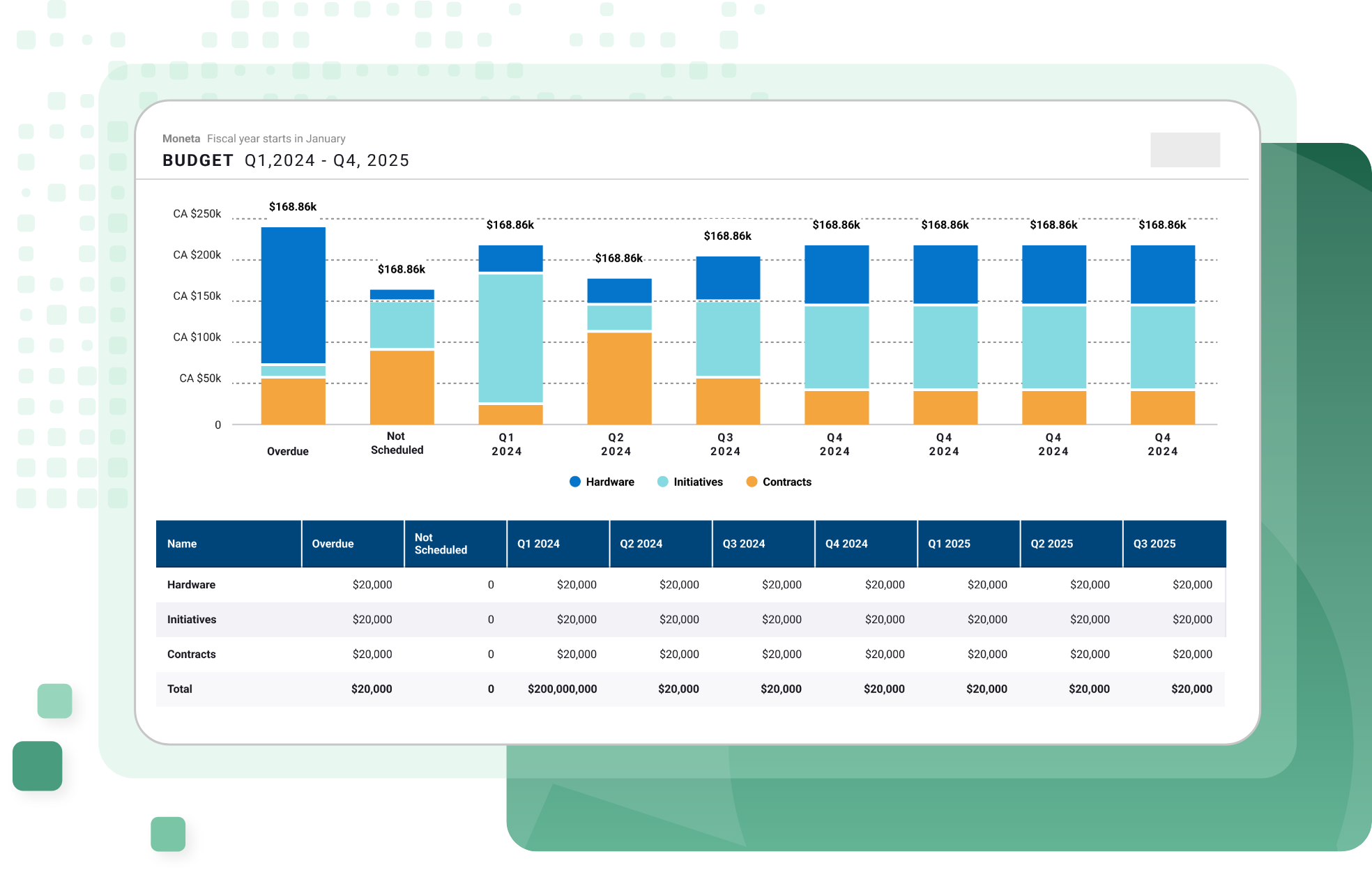Select the Q3 2025 column header
1372x877 pixels.
click(x=1154, y=544)
